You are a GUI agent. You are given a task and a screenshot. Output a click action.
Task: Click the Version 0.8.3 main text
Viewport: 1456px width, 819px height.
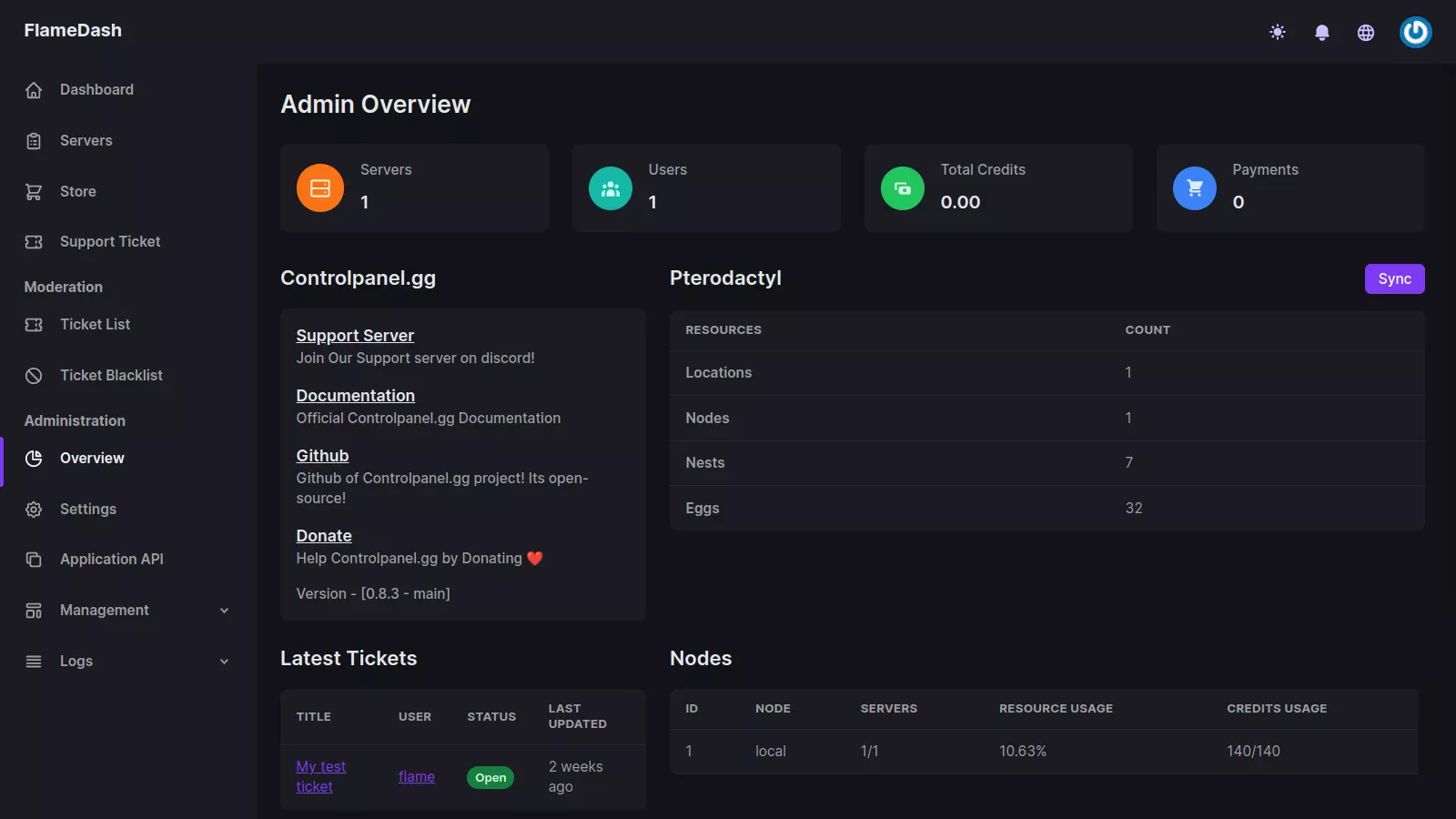tap(373, 594)
